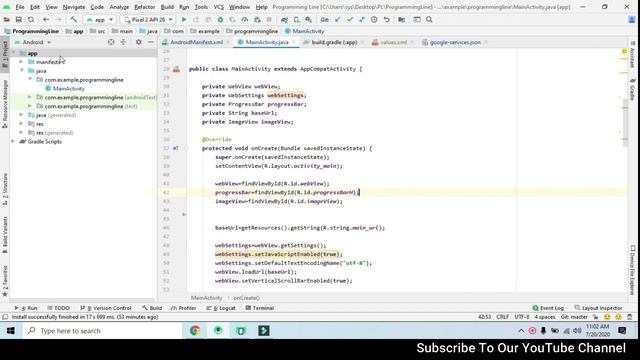Open the Event Log

coord(548,308)
